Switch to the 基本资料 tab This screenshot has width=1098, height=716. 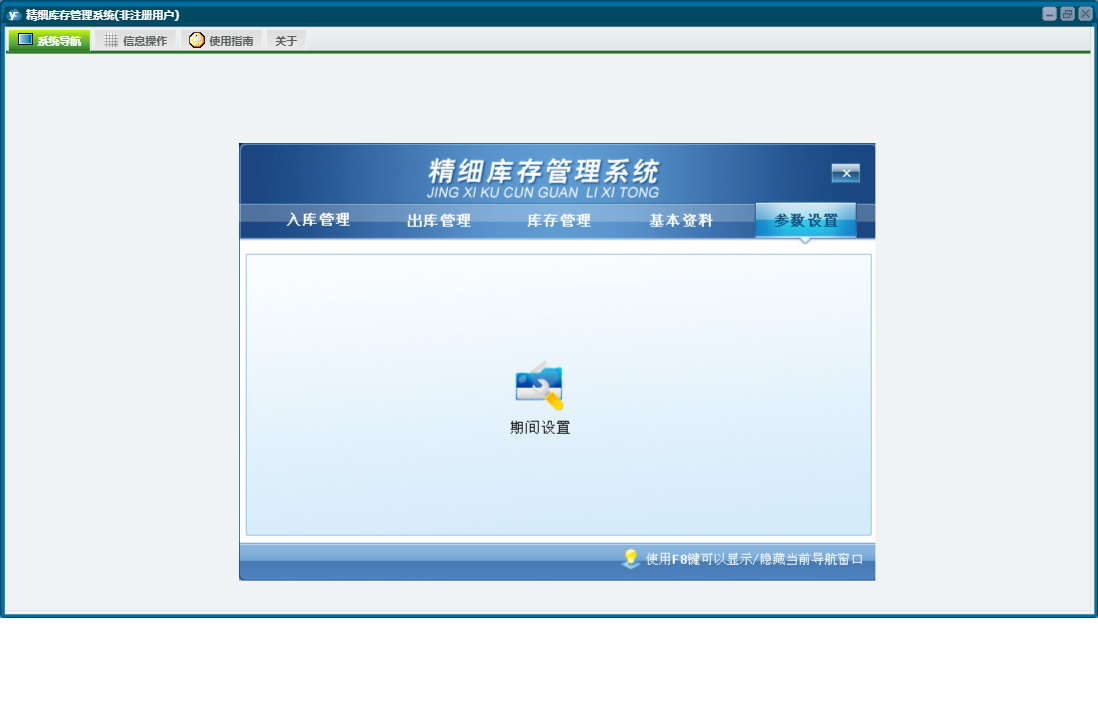(x=681, y=221)
